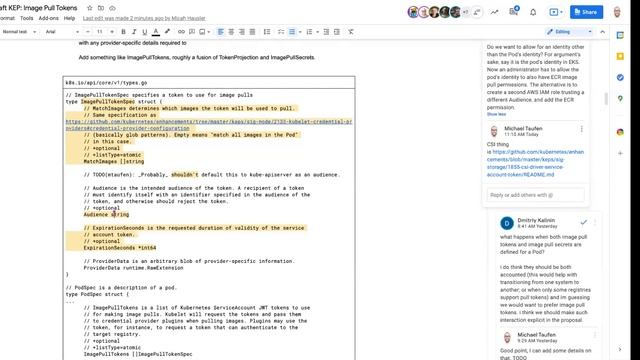This screenshot has height=360, width=640.
Task: Click Show less in the comment
Action: point(496,114)
